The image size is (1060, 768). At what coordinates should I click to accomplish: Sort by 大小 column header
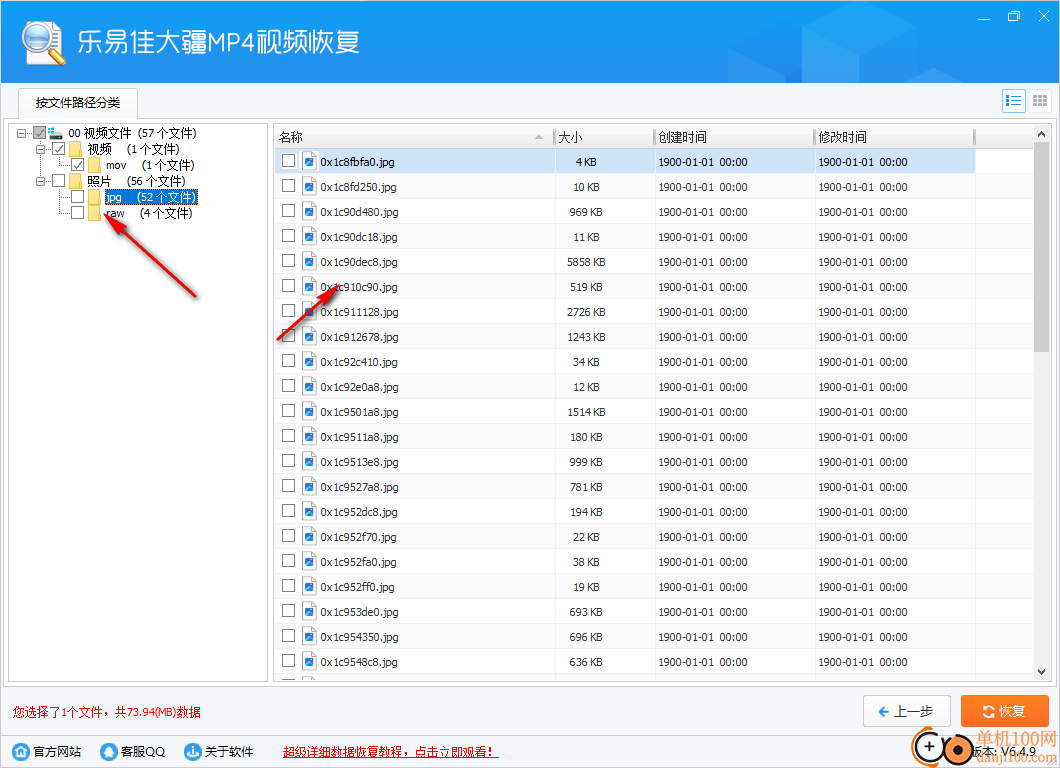604,137
